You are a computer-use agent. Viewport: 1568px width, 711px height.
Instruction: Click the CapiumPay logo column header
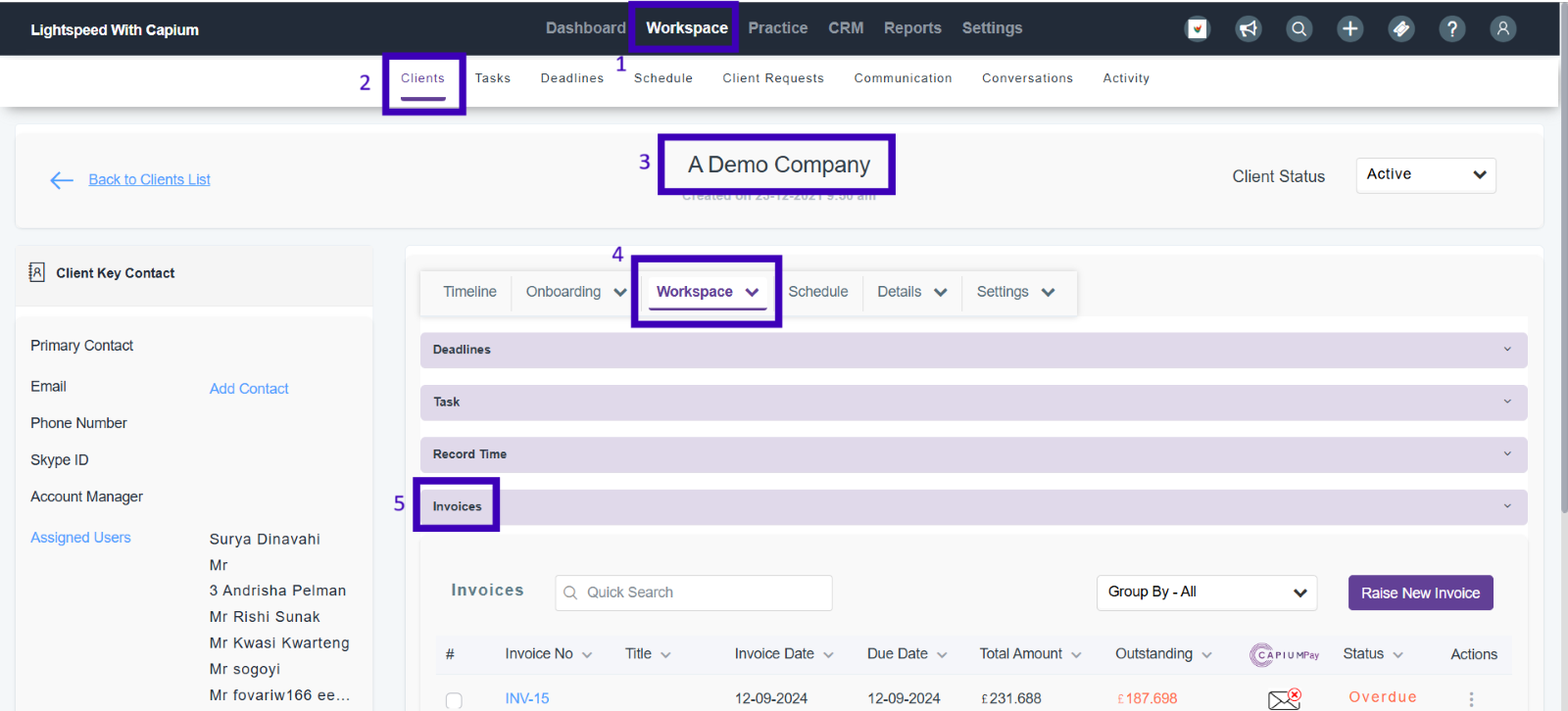pyautogui.click(x=1284, y=655)
